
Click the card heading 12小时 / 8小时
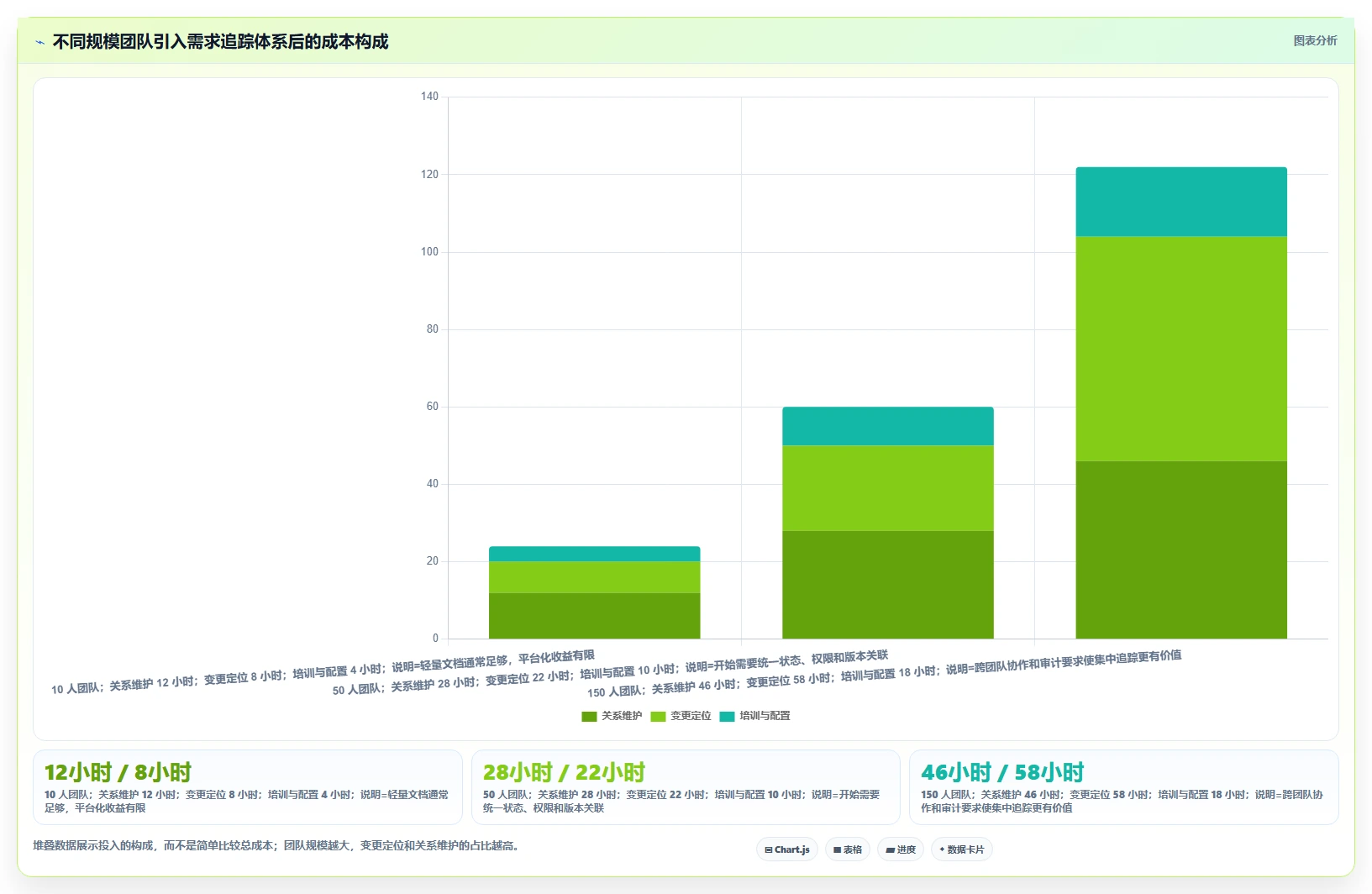pyautogui.click(x=118, y=772)
